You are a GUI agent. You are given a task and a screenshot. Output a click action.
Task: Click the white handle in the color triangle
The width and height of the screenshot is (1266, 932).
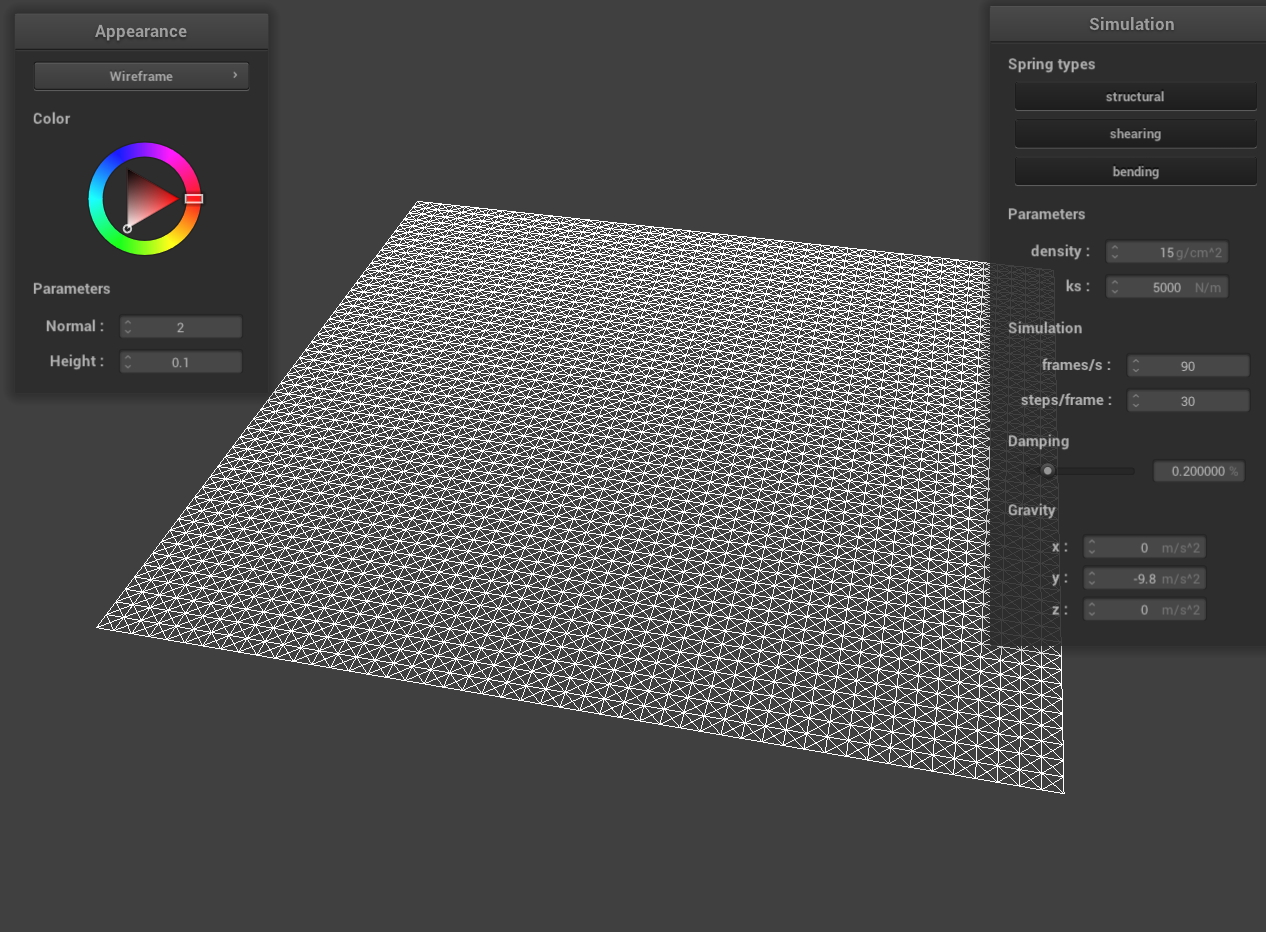[127, 229]
